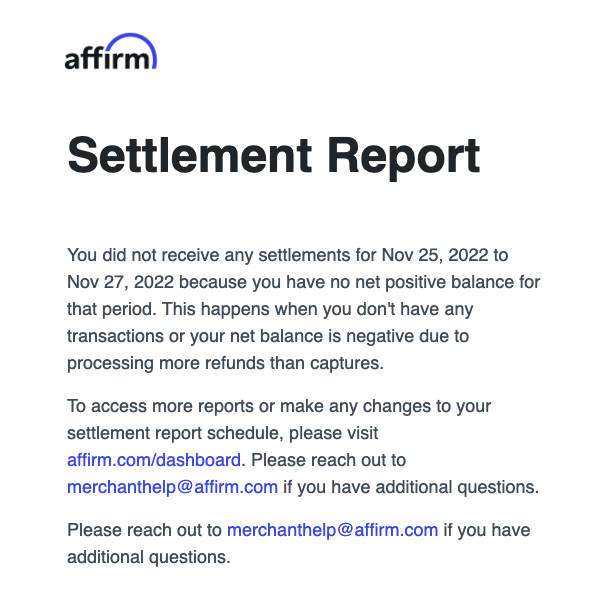
Task: Click the first merchanthelp@affirm.com email link
Action: coord(172,487)
